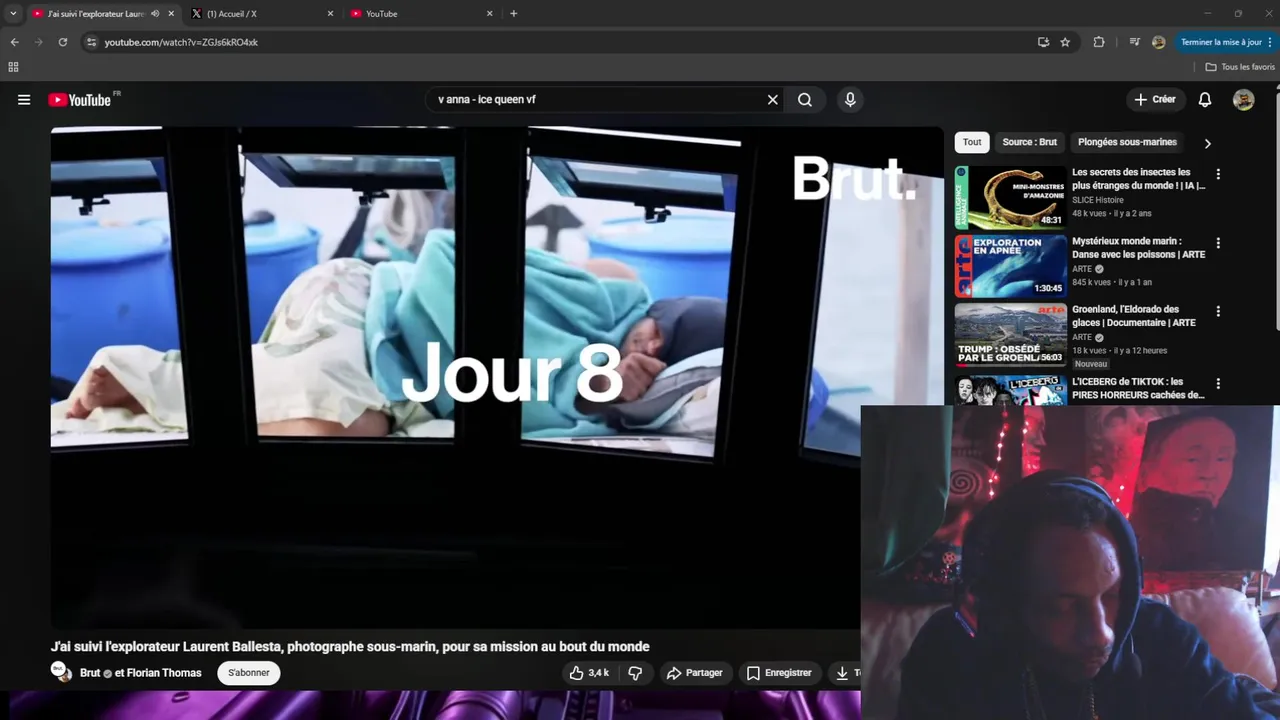The width and height of the screenshot is (1280, 720).
Task: Open the L'ICEBERG de TIKTOK thumbnail
Action: [x=1010, y=390]
